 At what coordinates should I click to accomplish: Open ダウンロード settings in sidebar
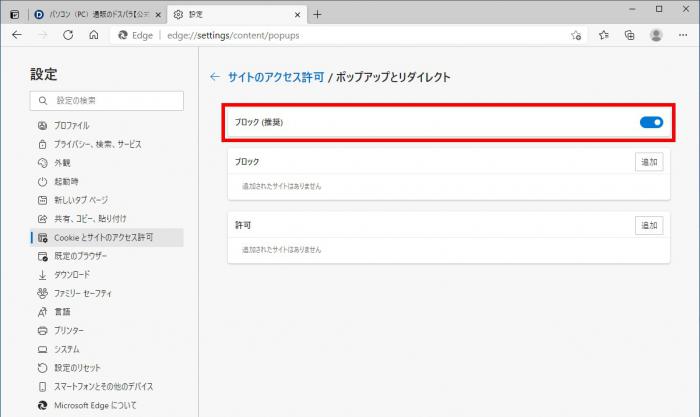coord(107,275)
